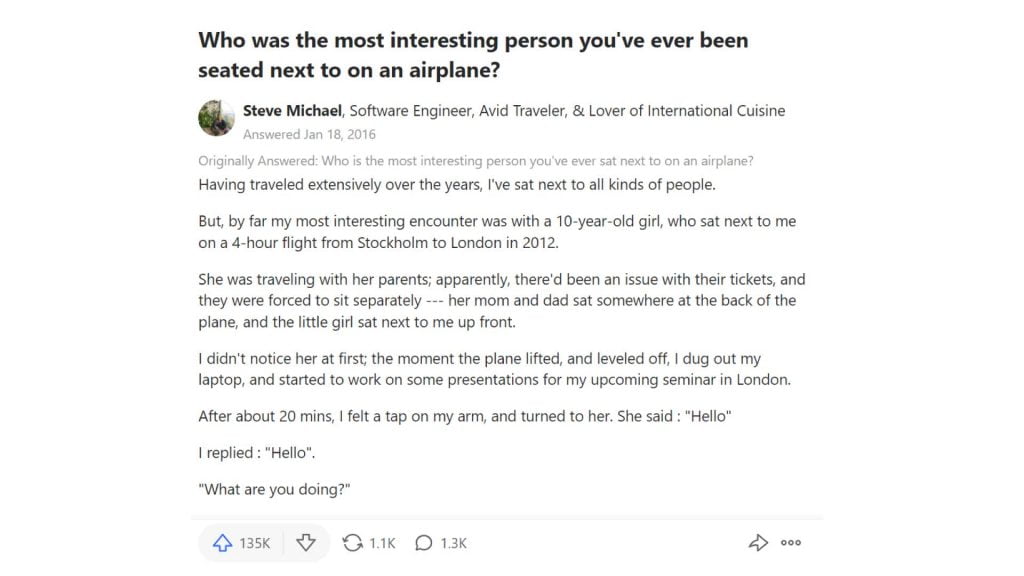Open the three-dot more options menu
The width and height of the screenshot is (1024, 576).
(791, 543)
